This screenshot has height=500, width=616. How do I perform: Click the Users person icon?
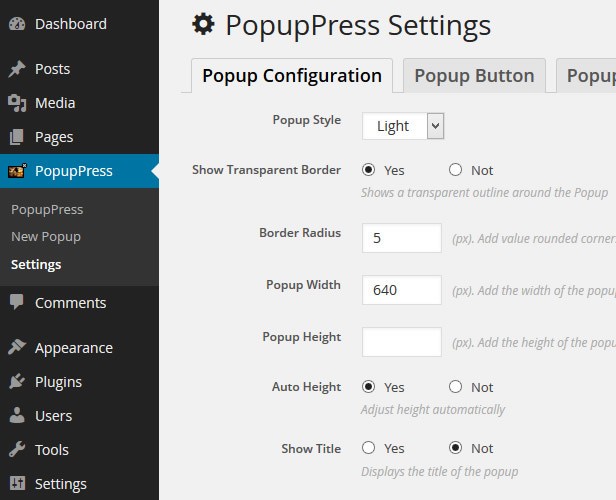[x=17, y=416]
